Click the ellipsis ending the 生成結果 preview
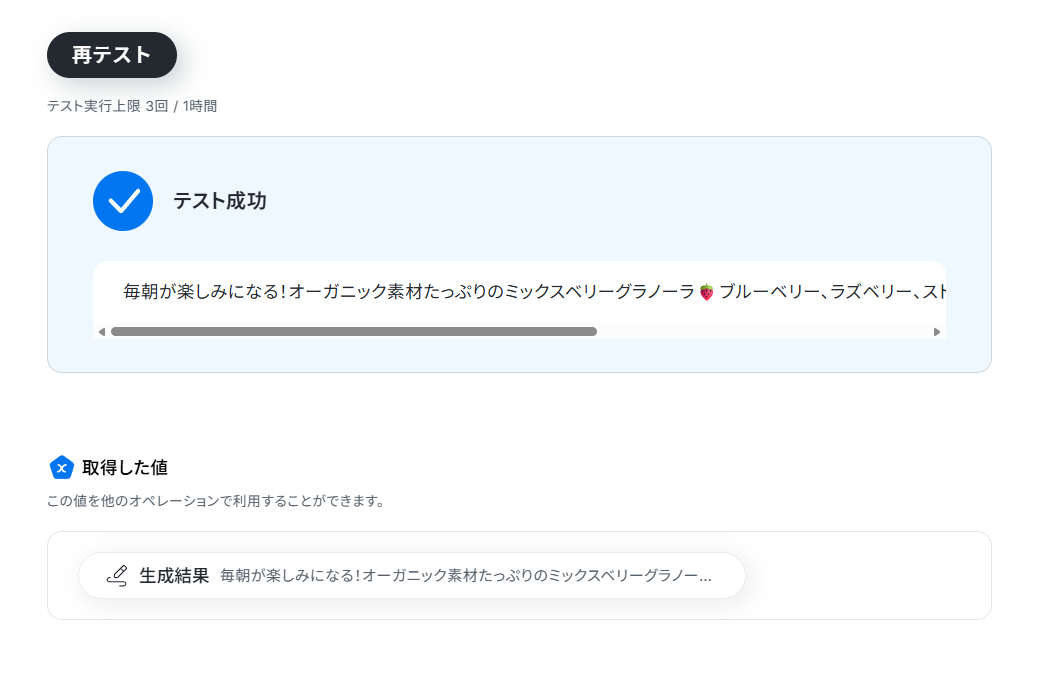Viewport: 1042px width, 678px height. click(x=705, y=577)
